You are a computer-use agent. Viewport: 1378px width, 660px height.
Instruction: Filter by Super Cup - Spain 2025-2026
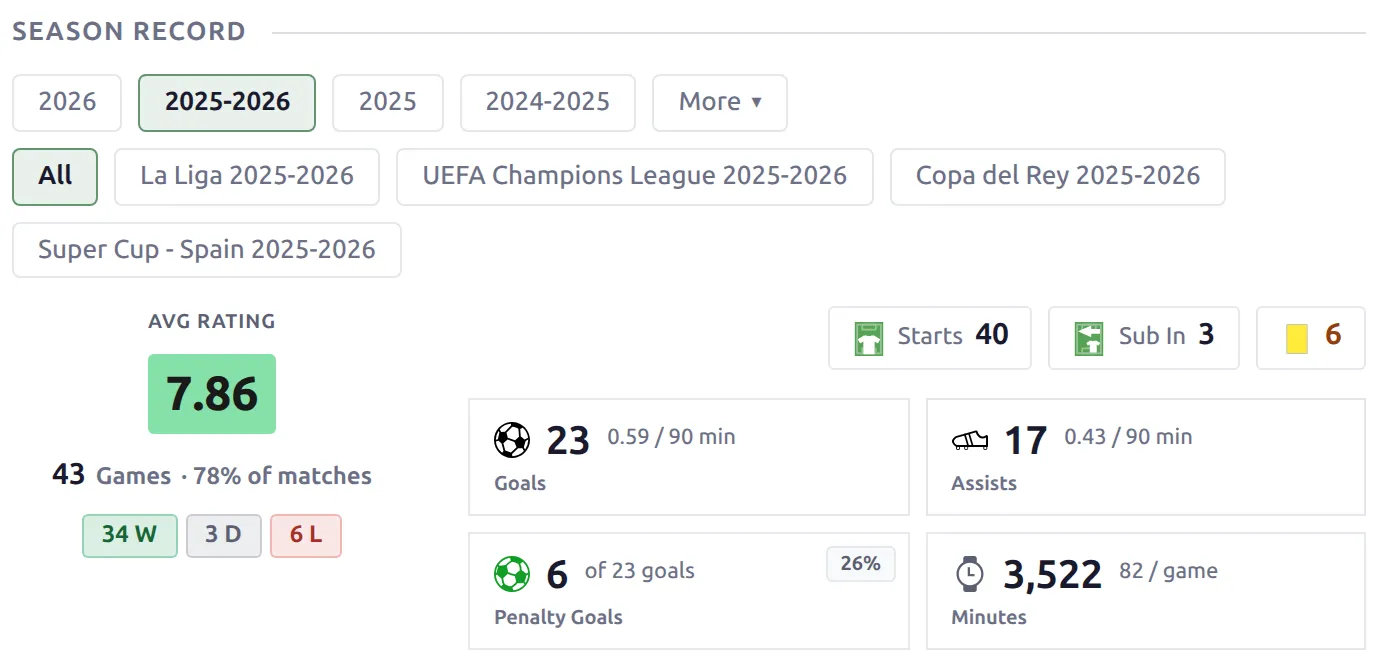pos(207,250)
